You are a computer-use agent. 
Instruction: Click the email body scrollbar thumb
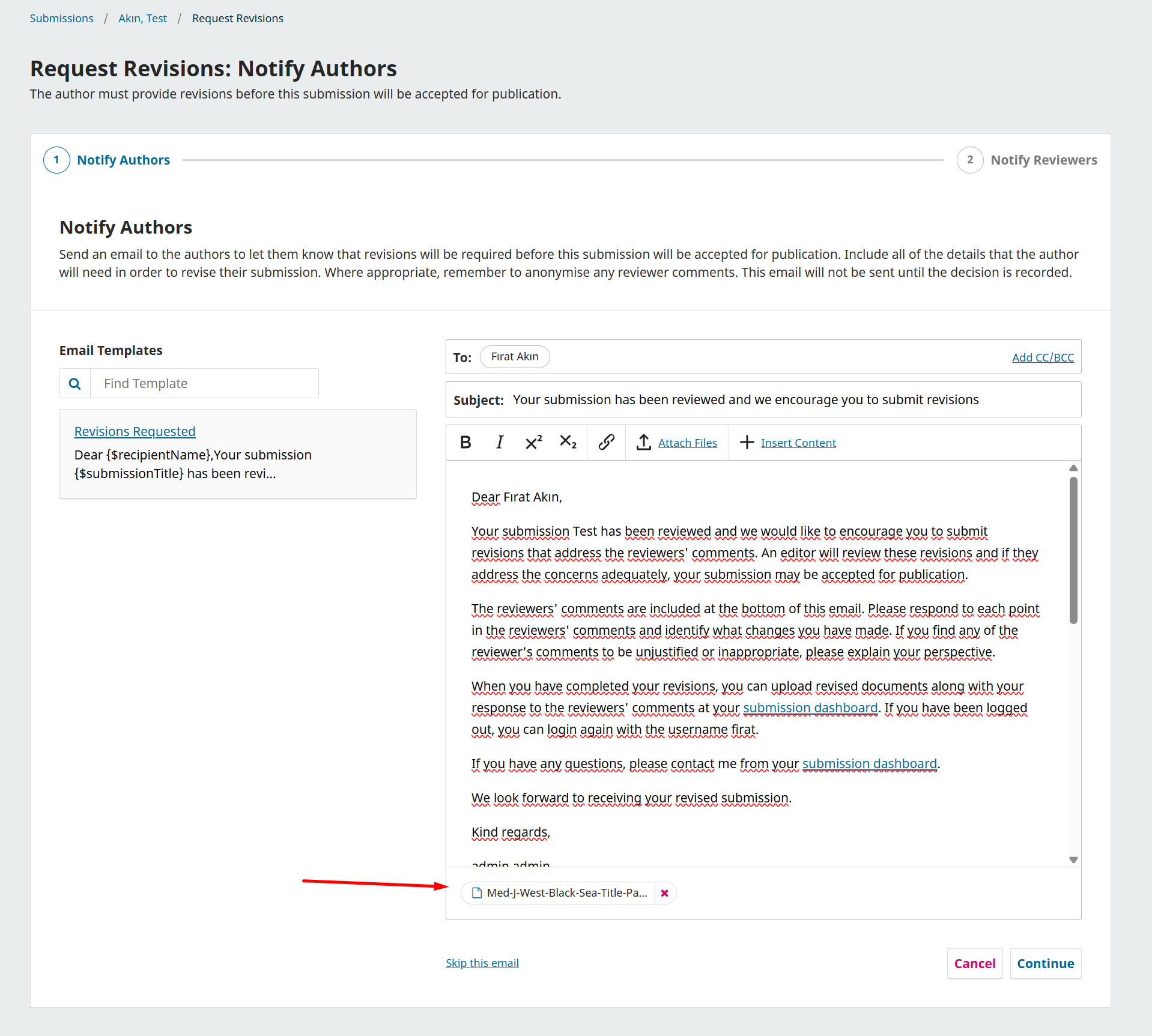tap(1073, 550)
